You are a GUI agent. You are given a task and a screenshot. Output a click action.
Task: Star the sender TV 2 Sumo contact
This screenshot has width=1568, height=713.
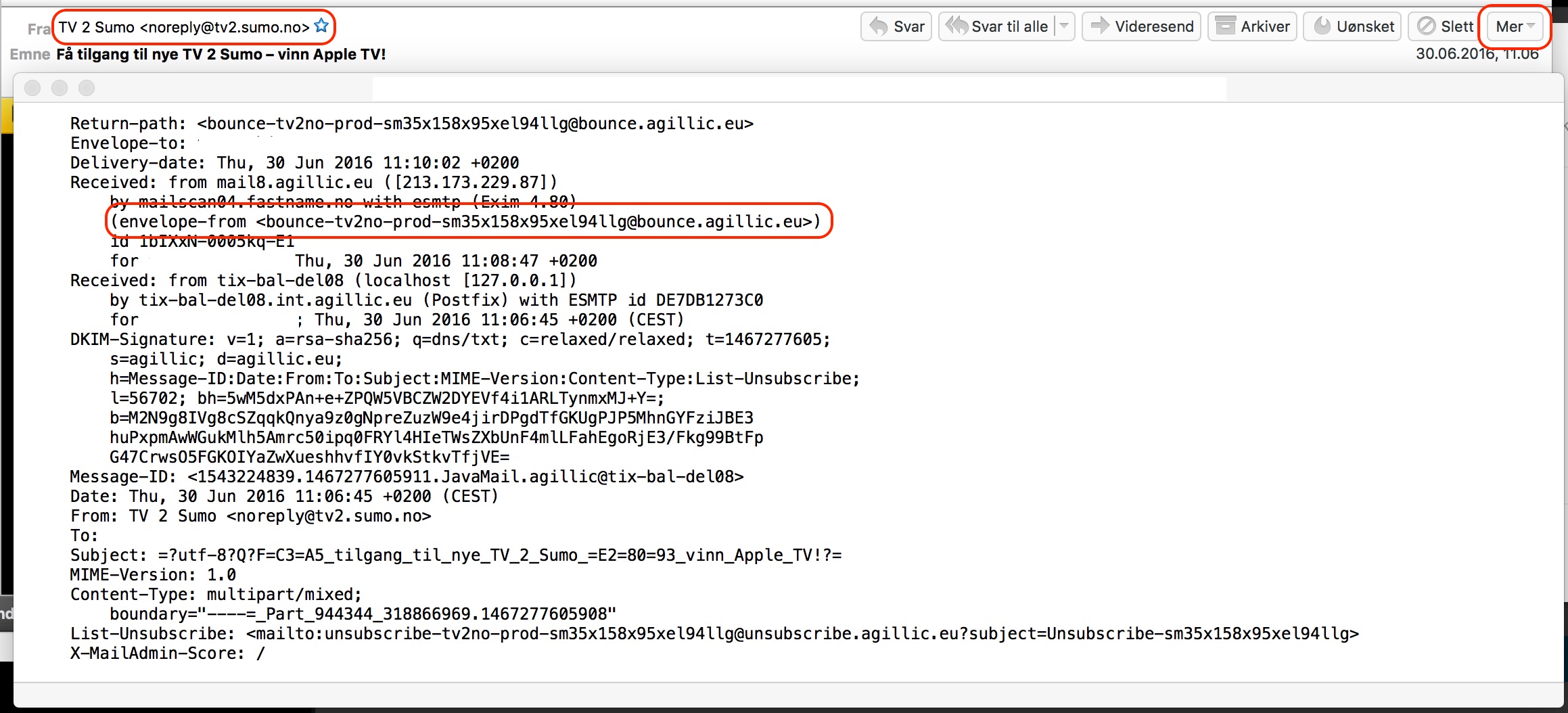coord(322,26)
